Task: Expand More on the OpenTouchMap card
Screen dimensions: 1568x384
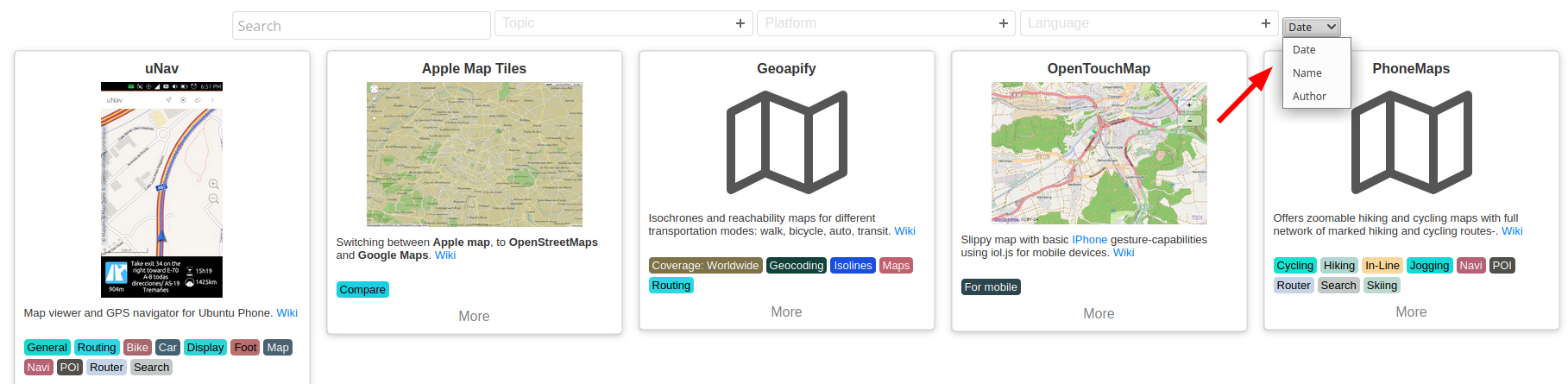Action: tap(1099, 314)
